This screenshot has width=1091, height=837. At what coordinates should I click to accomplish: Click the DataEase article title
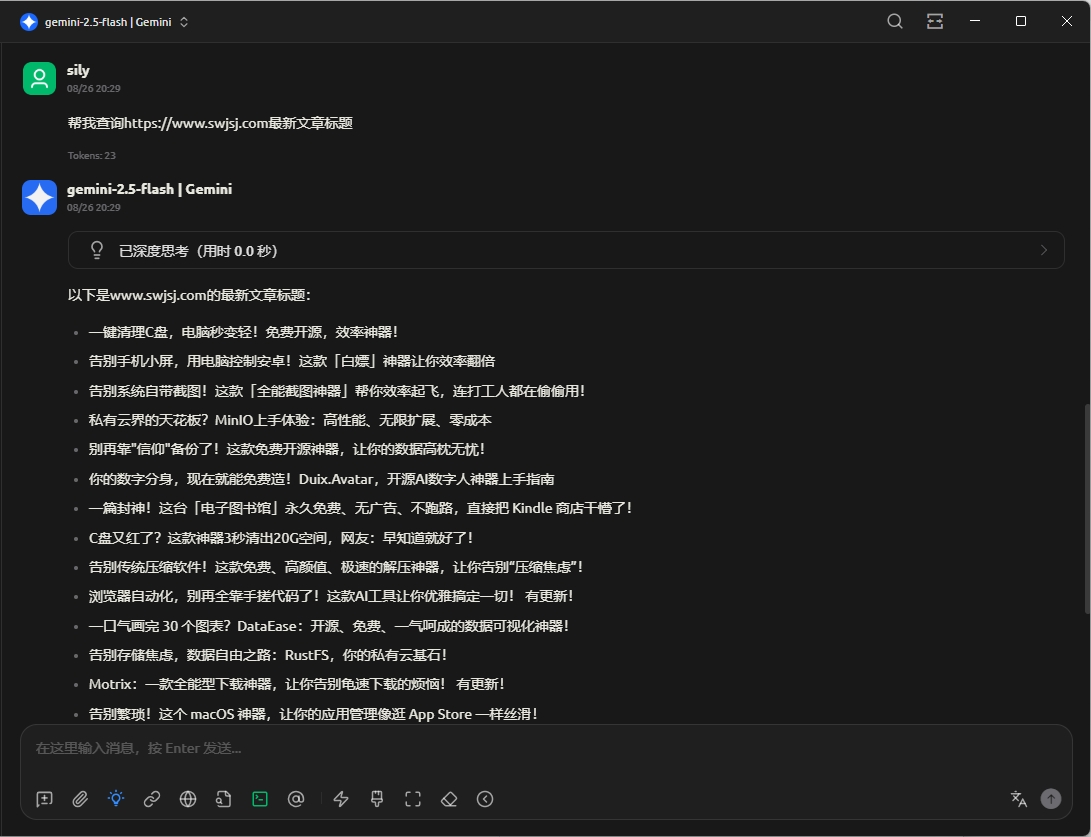(x=329, y=626)
